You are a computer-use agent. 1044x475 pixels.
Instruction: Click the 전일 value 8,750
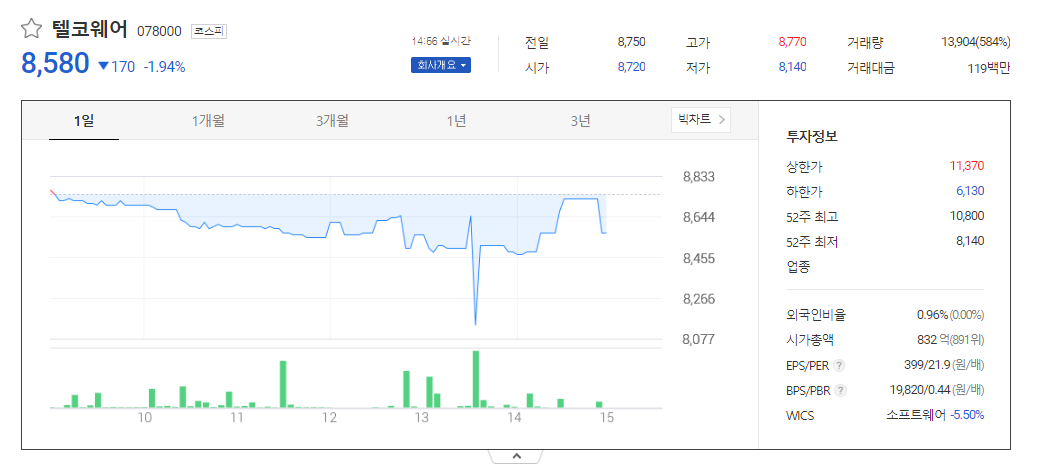tap(631, 42)
